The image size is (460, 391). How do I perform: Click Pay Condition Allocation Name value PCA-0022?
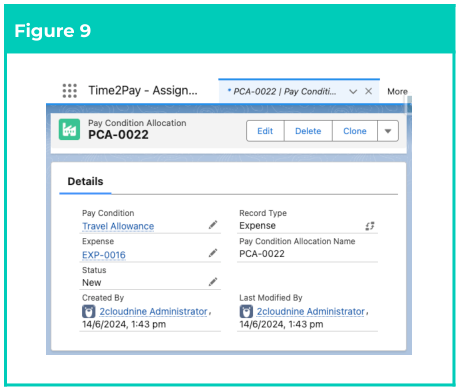point(262,254)
